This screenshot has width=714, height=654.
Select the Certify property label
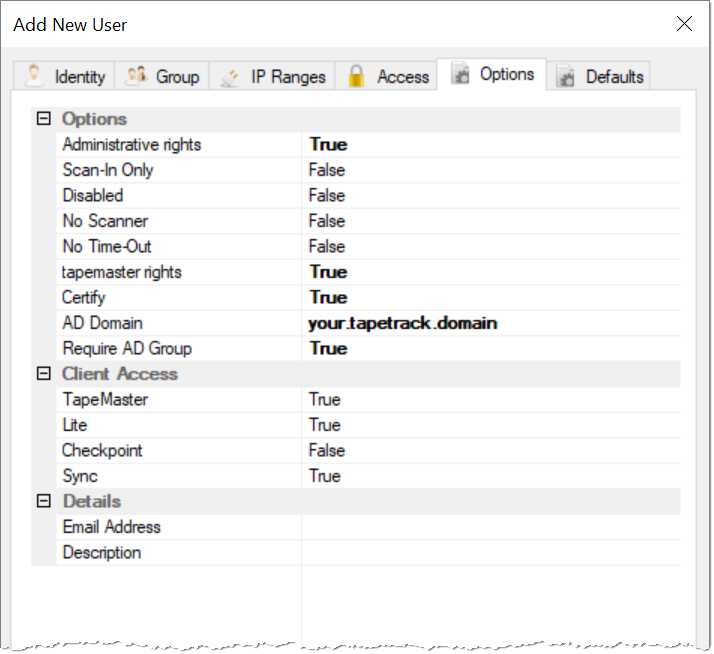click(x=84, y=298)
